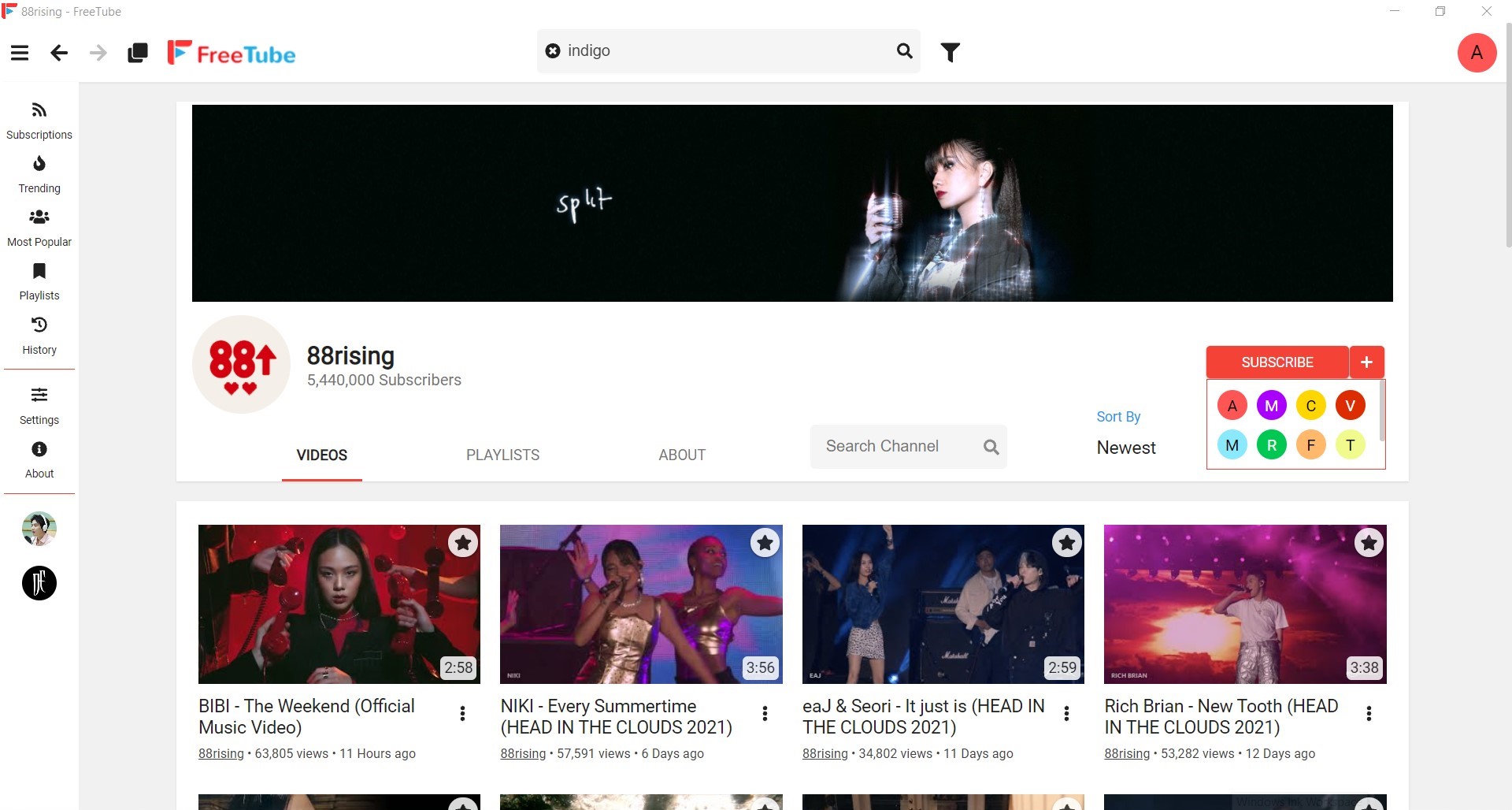Favorite the Rich Brian New Tooth video

(x=1369, y=543)
